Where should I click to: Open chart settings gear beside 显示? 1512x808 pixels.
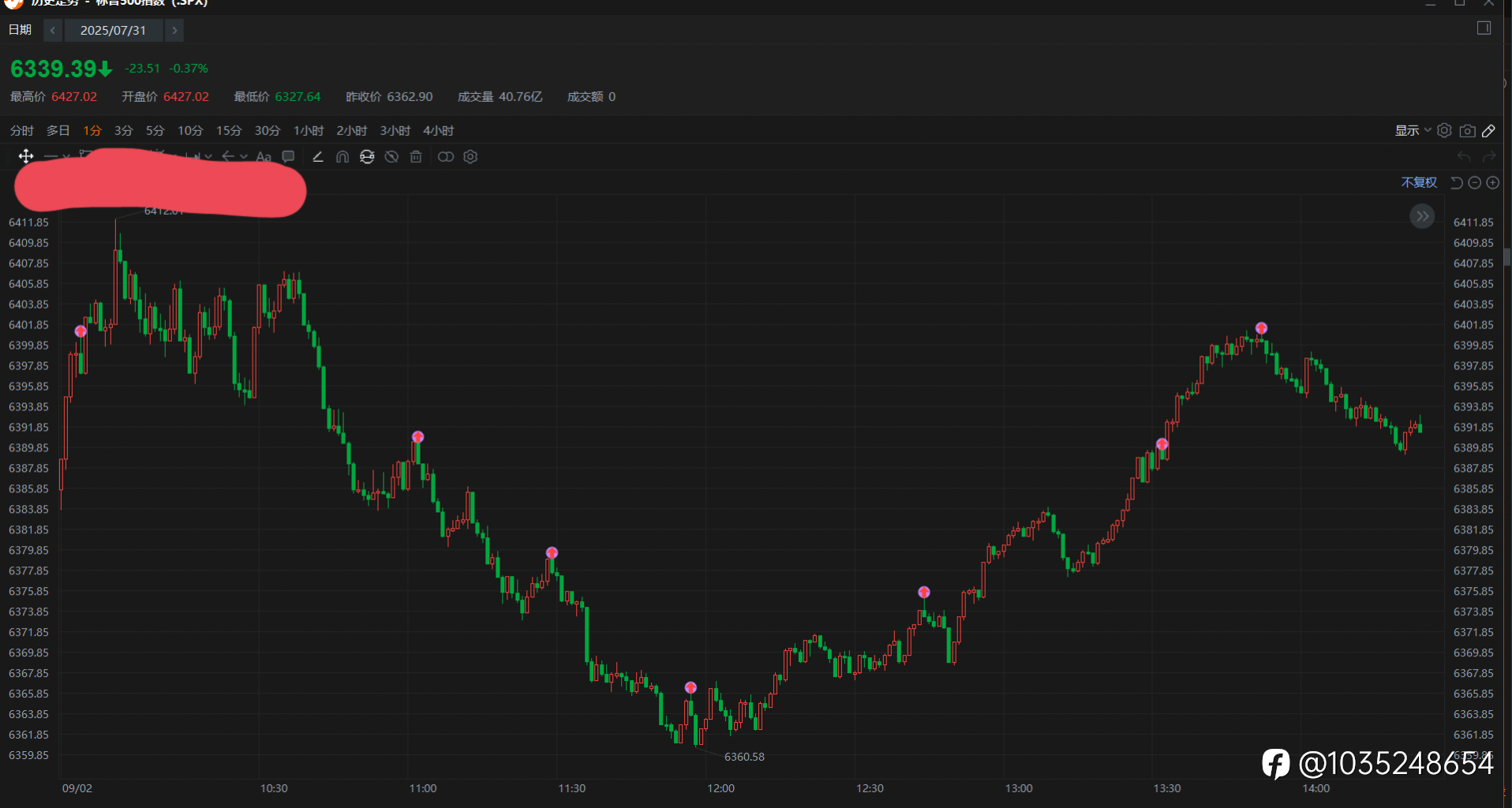pos(1444,131)
